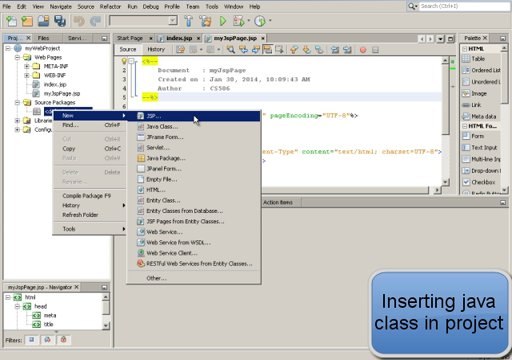Click the Navigator scrollbar up arrow

[106, 297]
